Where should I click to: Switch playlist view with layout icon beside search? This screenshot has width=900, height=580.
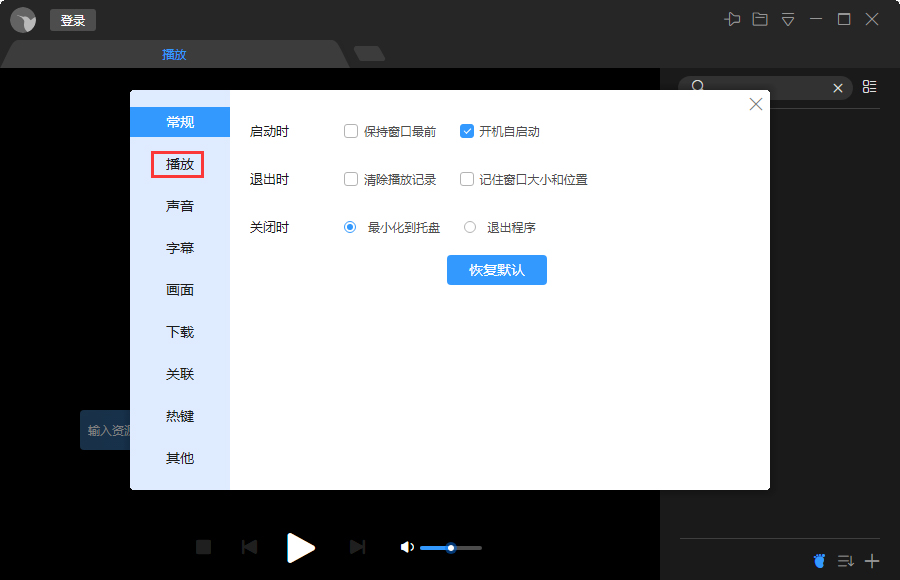pos(869,87)
